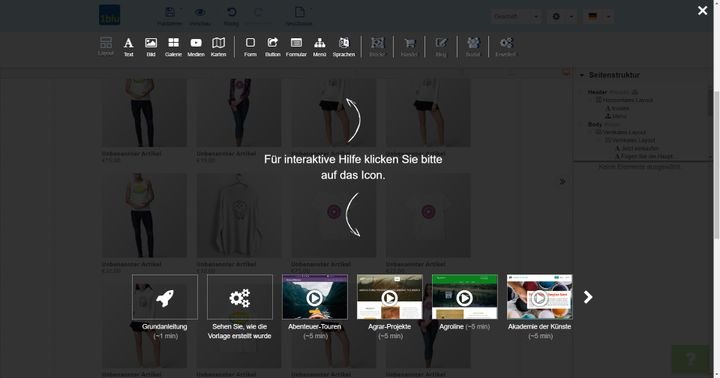Select the dimmed Blöcke tool
The width and height of the screenshot is (720, 378).
click(x=377, y=47)
